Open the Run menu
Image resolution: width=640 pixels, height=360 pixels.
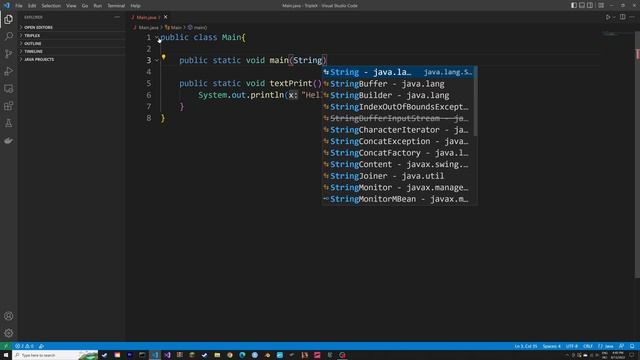coord(98,6)
